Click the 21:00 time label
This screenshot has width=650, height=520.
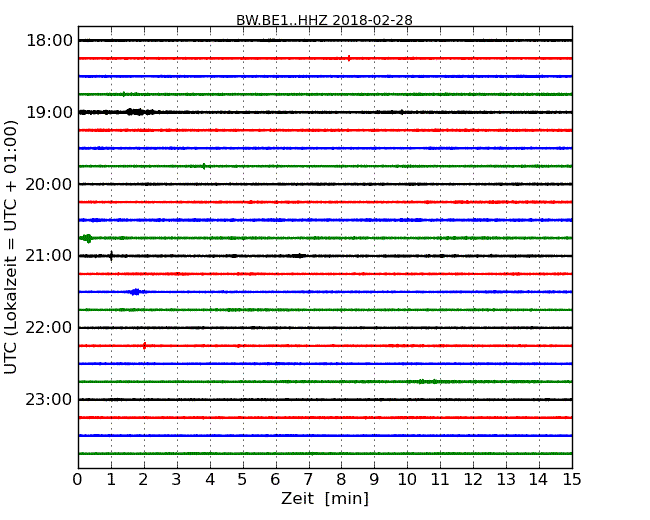(49, 256)
